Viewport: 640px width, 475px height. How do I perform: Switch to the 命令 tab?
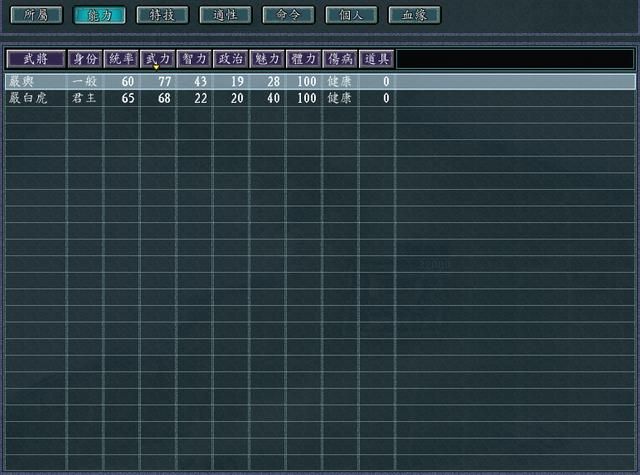[x=287, y=15]
